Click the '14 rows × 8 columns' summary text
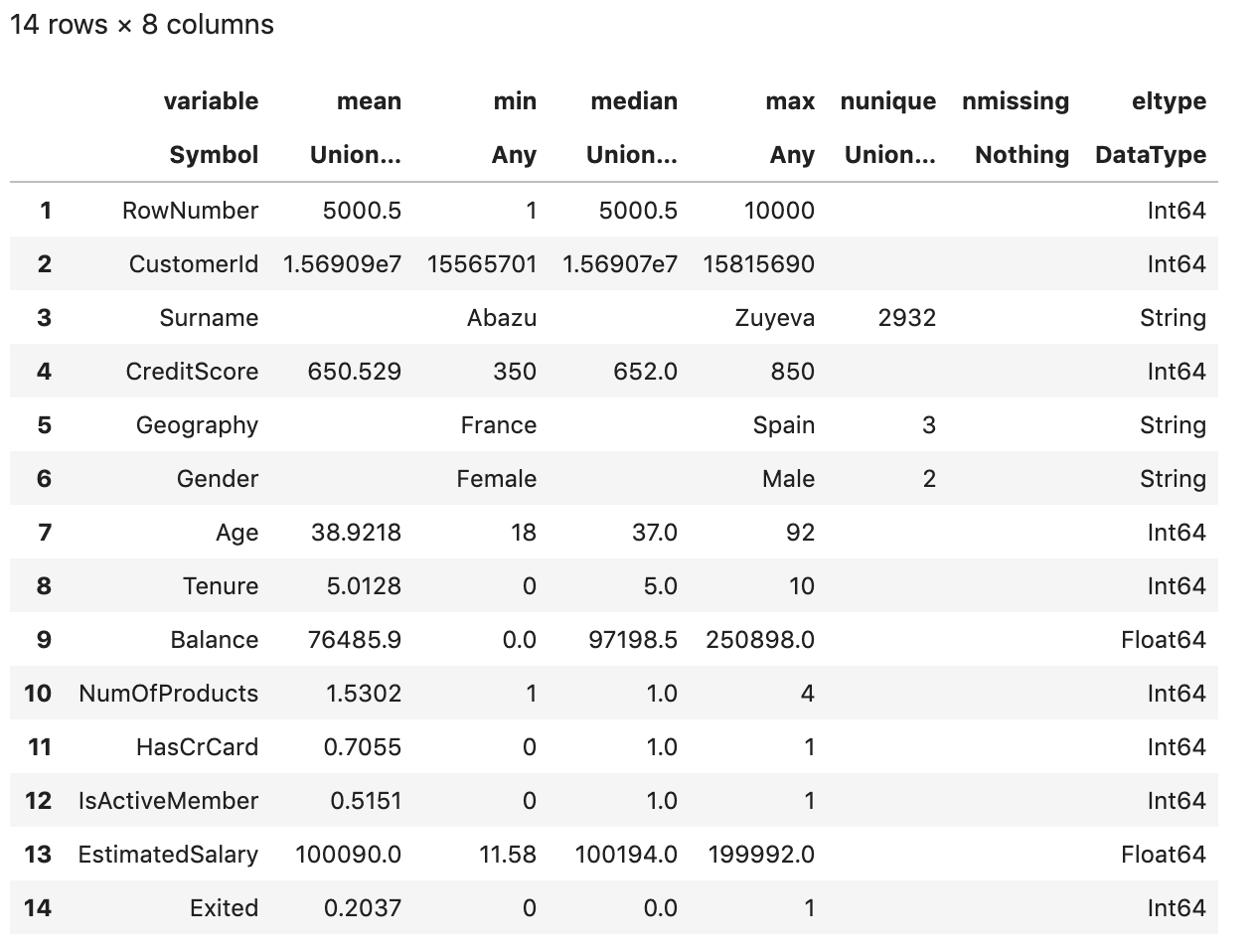The width and height of the screenshot is (1258, 952). click(x=141, y=25)
